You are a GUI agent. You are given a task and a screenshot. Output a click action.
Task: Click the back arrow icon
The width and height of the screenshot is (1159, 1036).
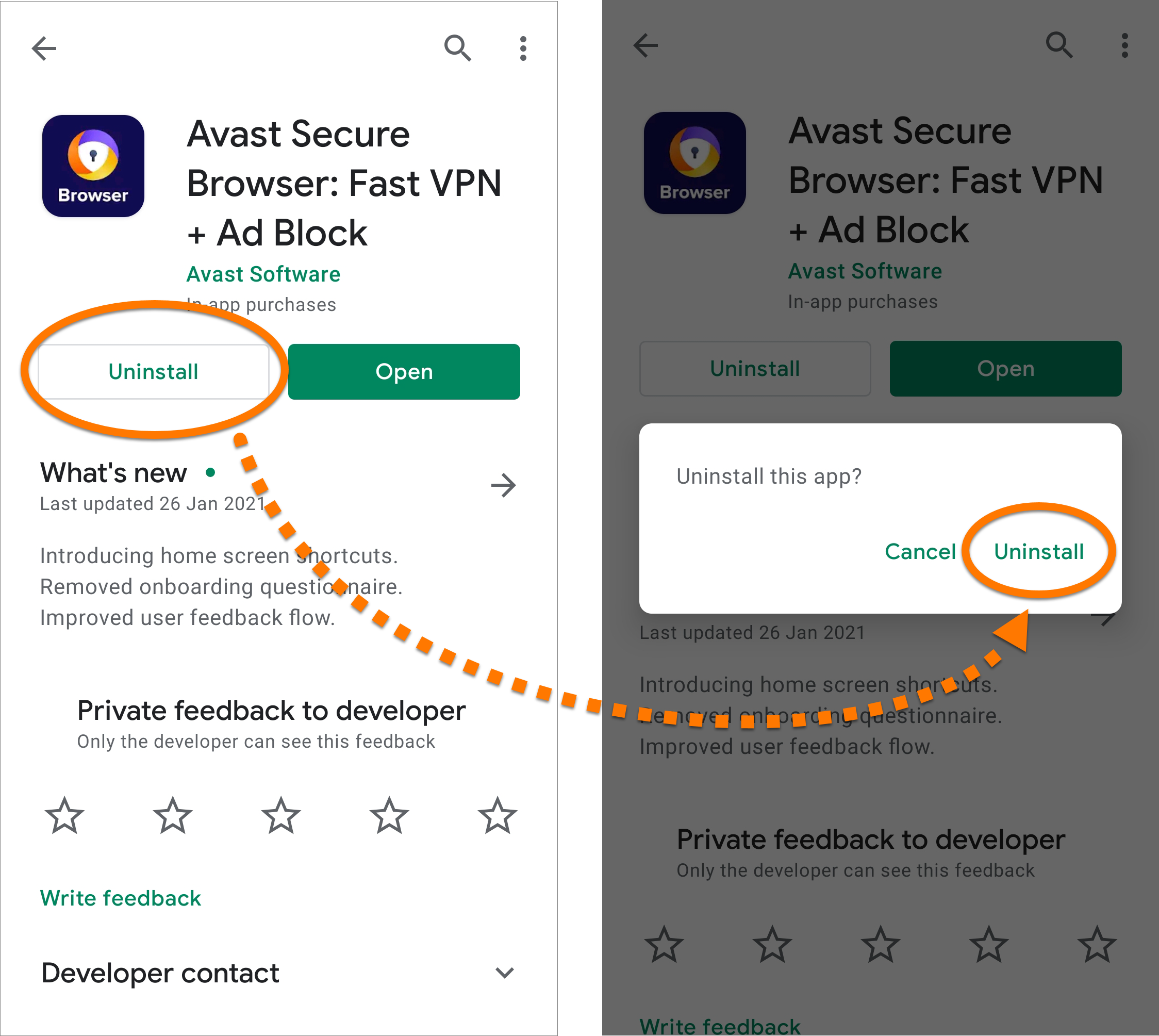pyautogui.click(x=44, y=45)
